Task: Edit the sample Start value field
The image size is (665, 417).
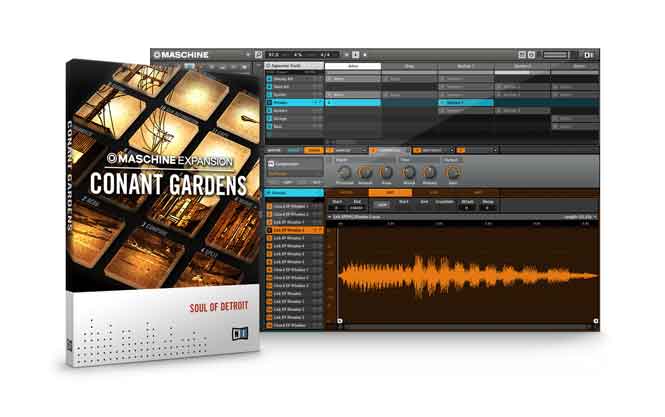Action: (x=337, y=207)
